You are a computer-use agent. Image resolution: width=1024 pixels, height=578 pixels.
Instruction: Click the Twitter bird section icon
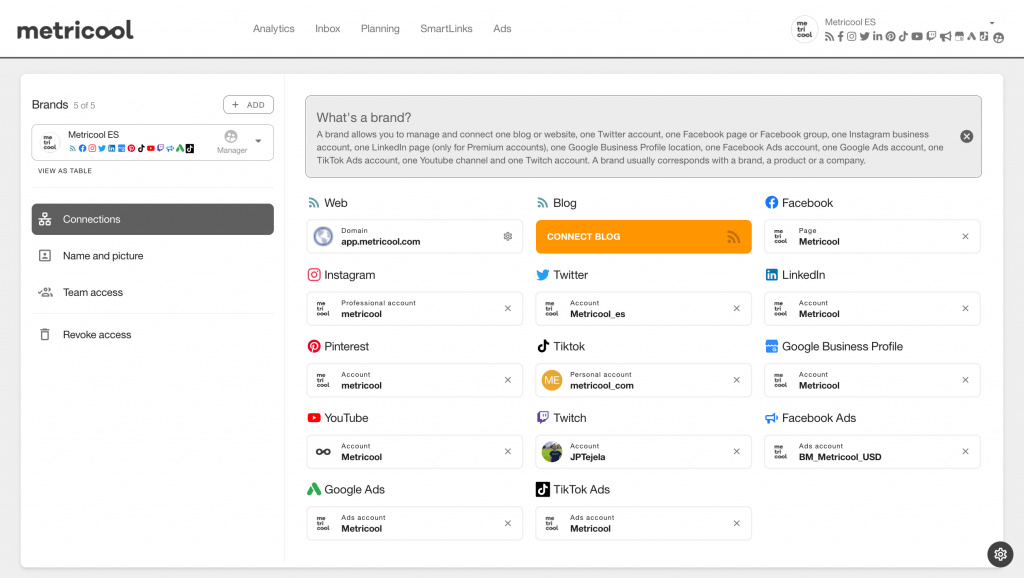(x=543, y=275)
